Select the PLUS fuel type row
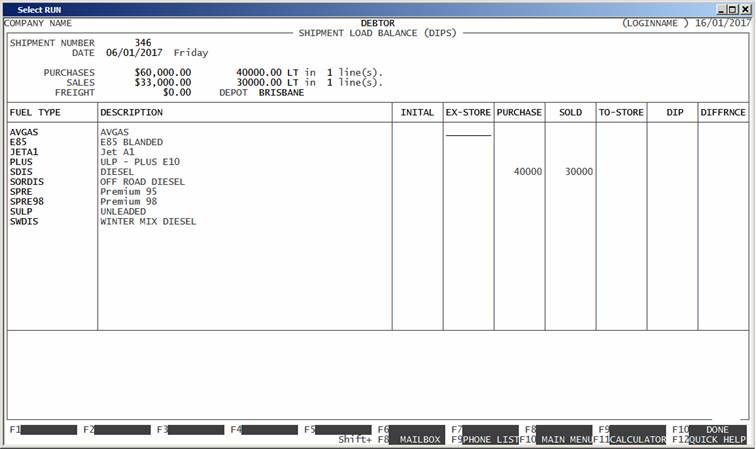This screenshot has height=449, width=756. point(21,162)
